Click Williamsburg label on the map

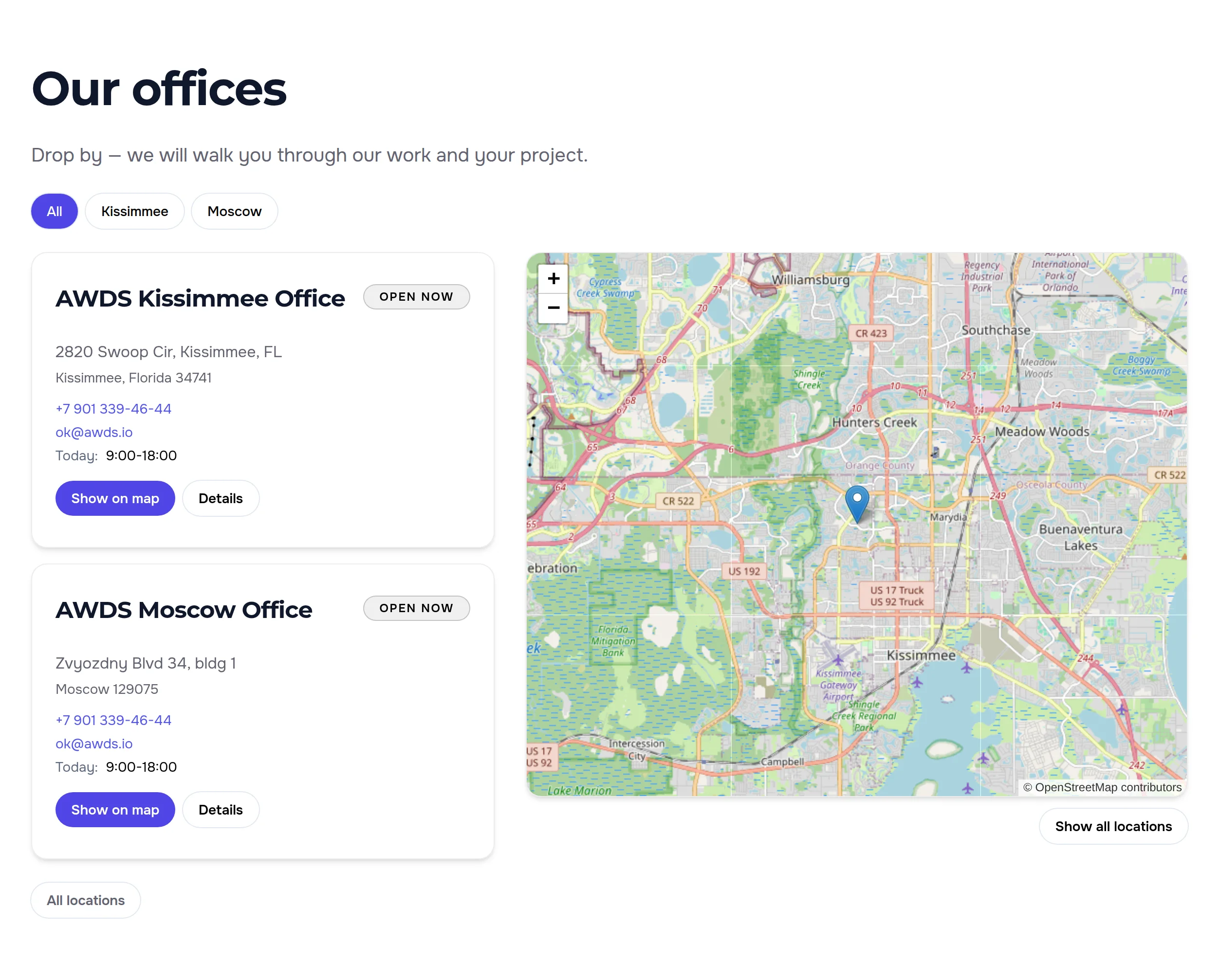point(811,280)
